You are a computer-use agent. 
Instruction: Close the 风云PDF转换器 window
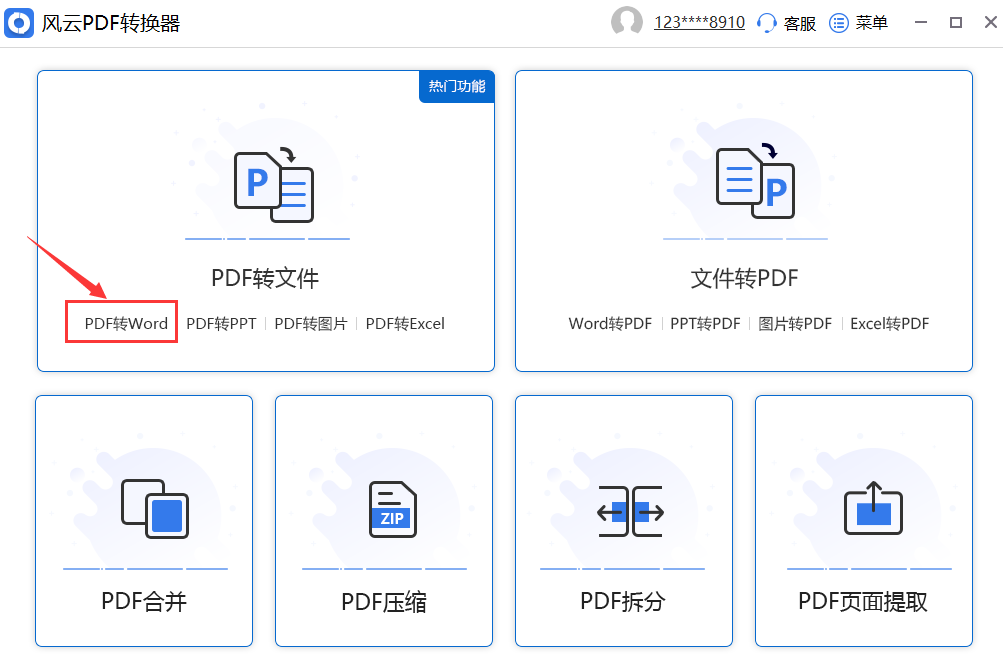click(x=990, y=22)
